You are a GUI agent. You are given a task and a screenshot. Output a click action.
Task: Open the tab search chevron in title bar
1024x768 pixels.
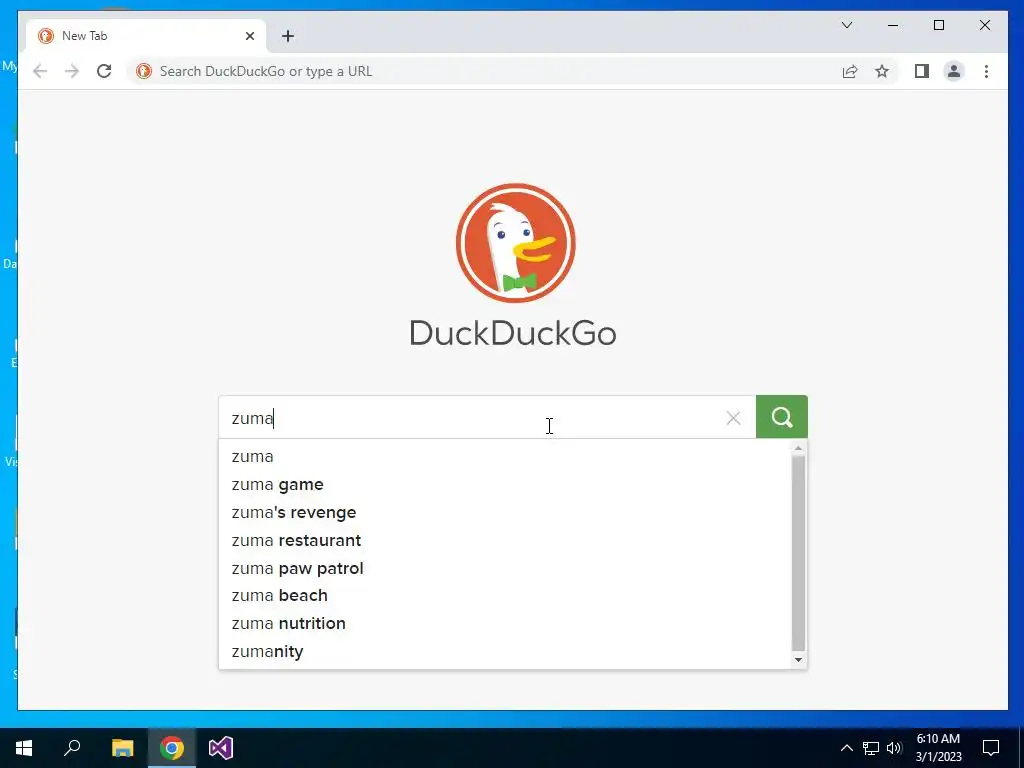pos(847,25)
